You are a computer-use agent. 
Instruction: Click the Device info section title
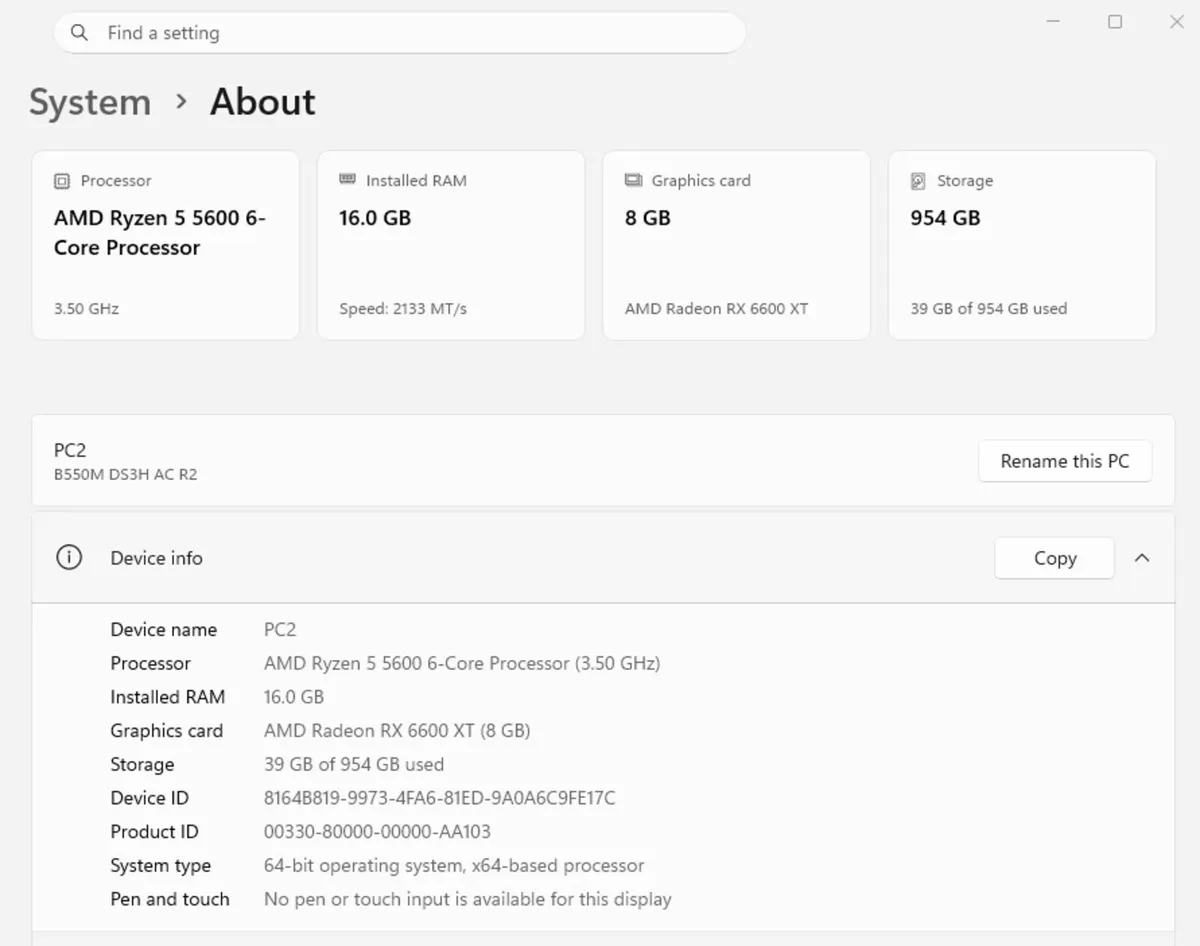(157, 558)
